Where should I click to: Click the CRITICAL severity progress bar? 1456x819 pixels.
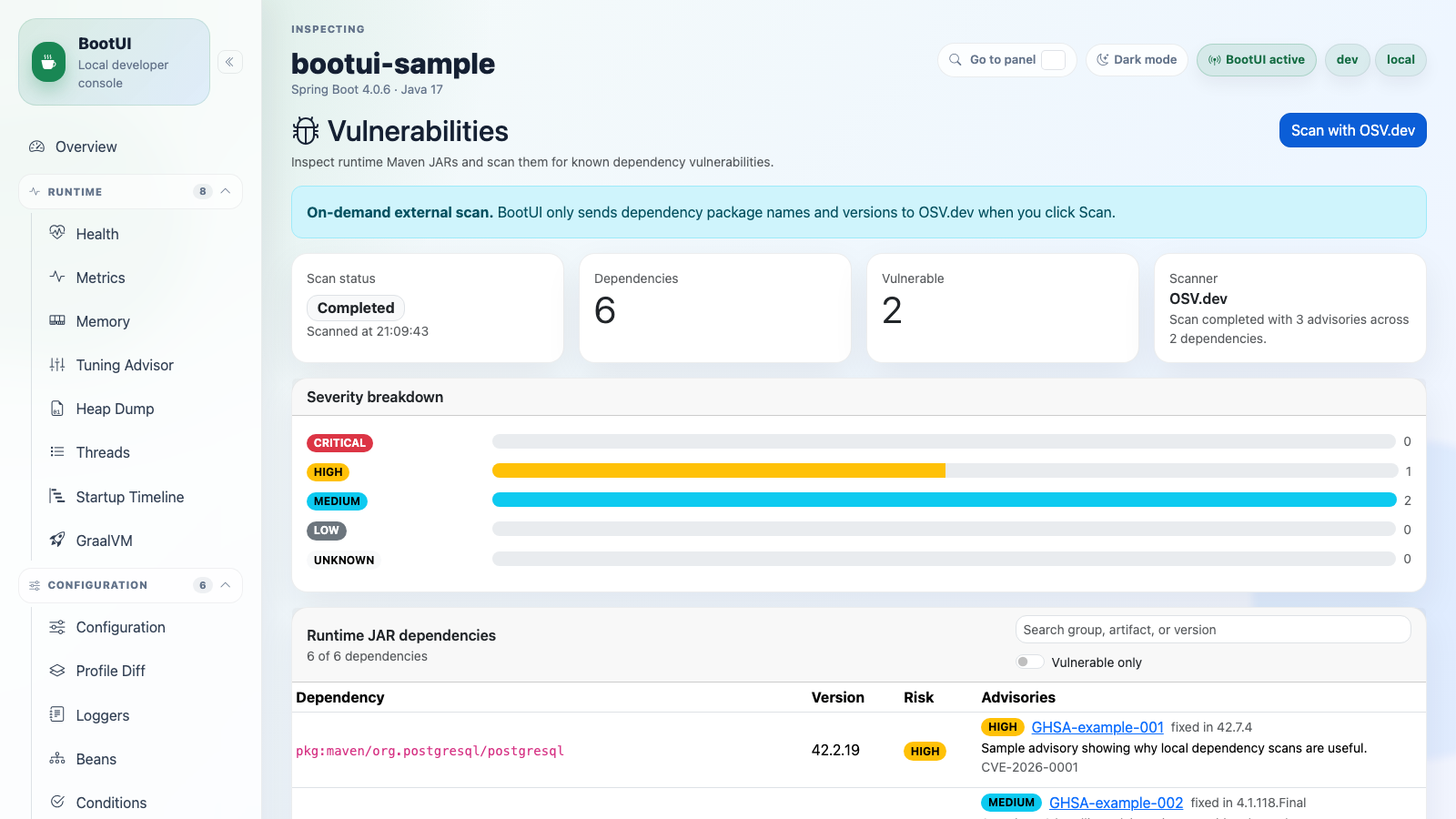pos(945,441)
